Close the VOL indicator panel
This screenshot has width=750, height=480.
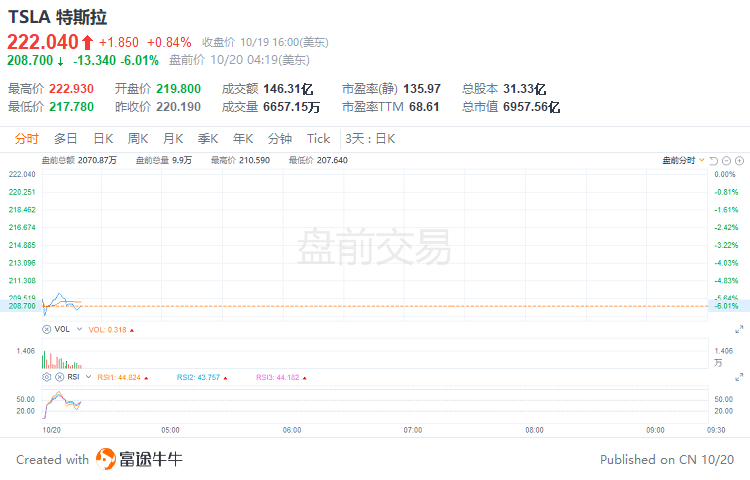pos(46,329)
